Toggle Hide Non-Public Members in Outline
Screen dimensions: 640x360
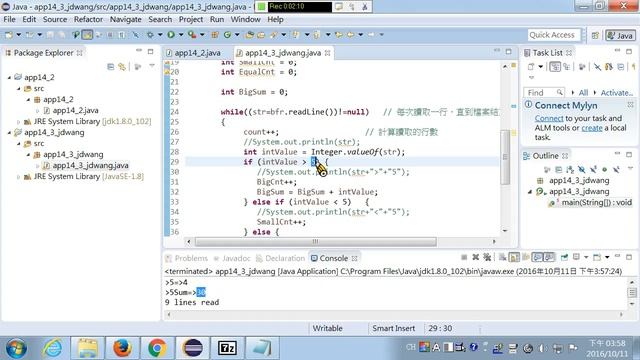[604, 169]
